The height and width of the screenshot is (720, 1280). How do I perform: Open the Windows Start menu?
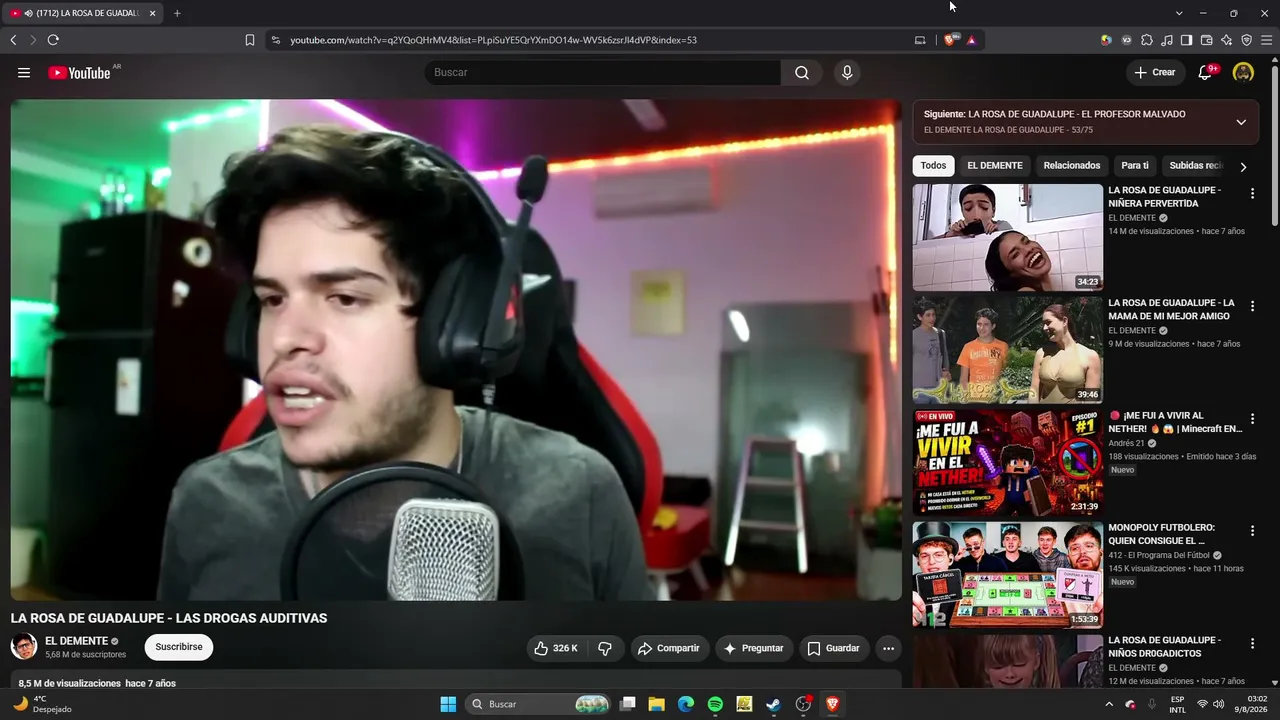[448, 704]
